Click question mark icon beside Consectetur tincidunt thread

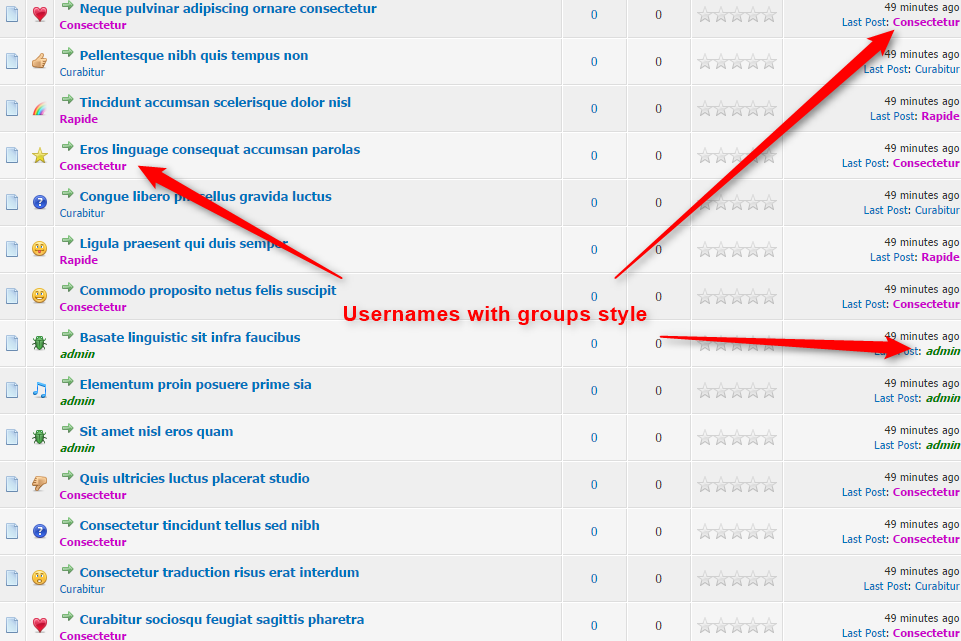40,531
